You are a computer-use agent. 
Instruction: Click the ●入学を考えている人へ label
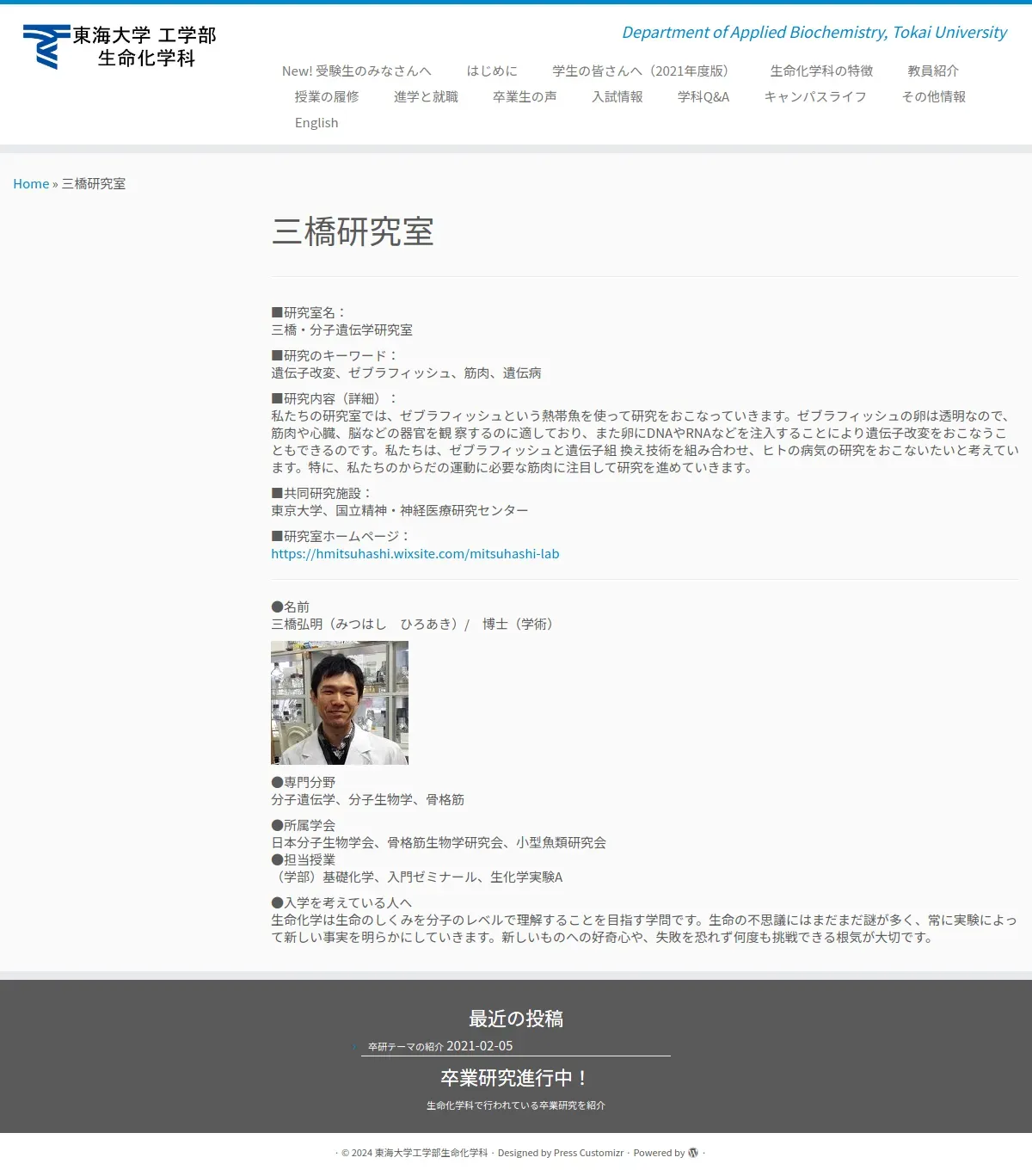point(341,903)
